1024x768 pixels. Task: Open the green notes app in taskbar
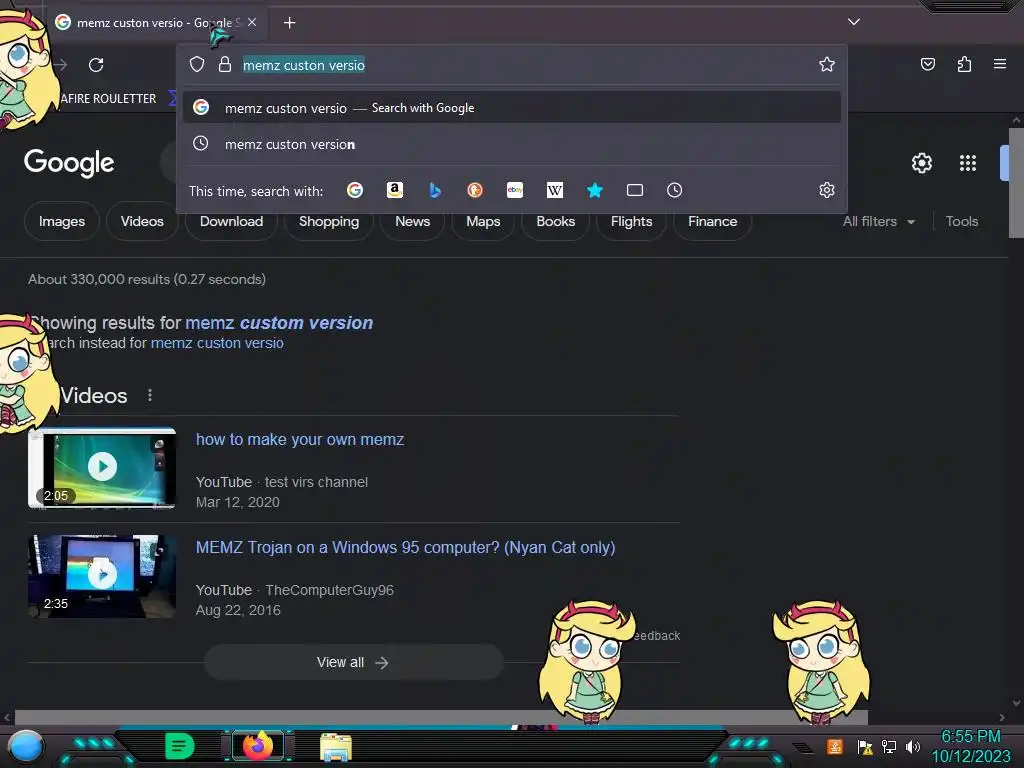point(179,746)
